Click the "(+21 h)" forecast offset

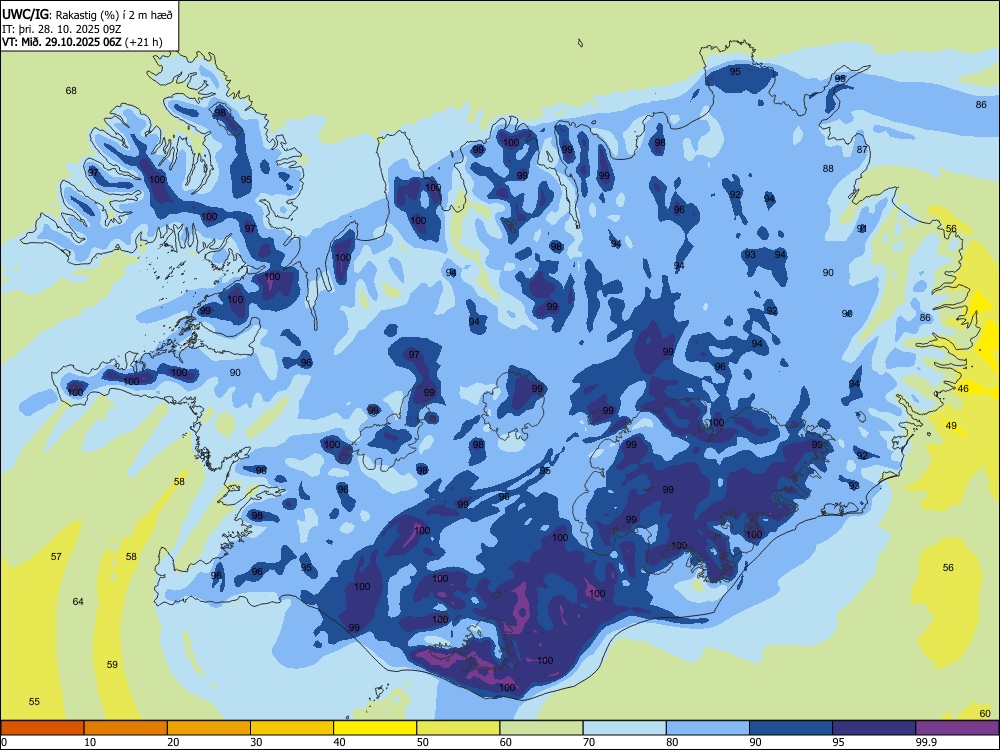[x=143, y=43]
